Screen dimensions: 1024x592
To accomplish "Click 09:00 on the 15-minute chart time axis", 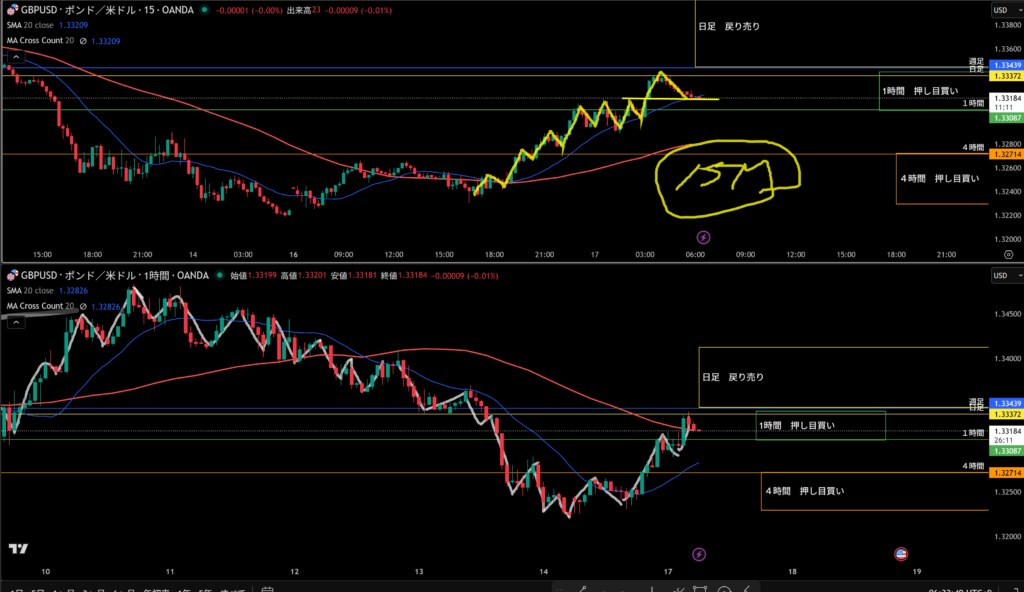I will pos(744,255).
